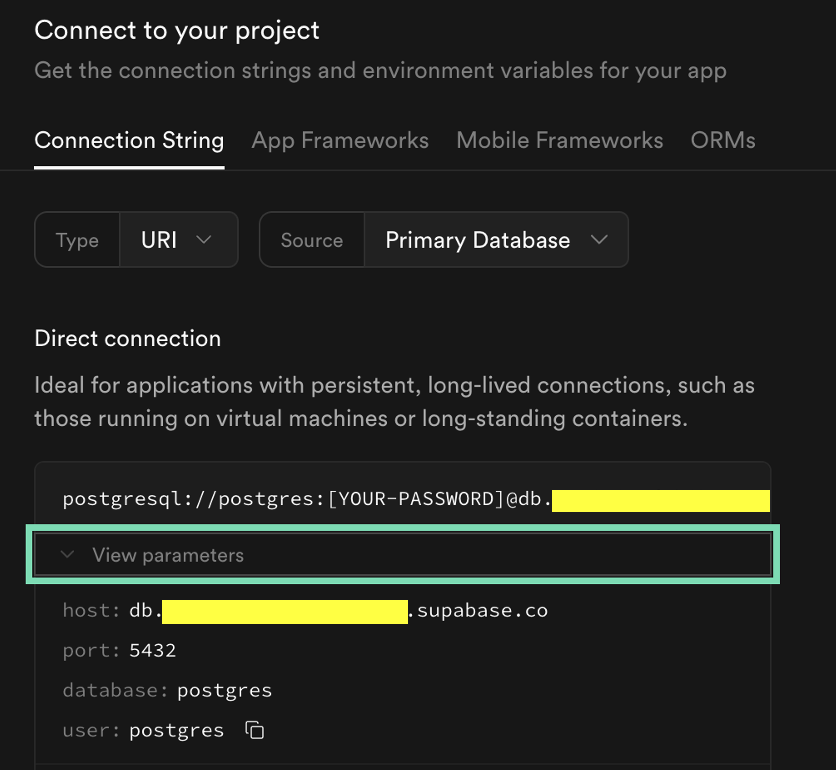This screenshot has height=770, width=836.
Task: Click the Connect to your project title
Action: [177, 30]
